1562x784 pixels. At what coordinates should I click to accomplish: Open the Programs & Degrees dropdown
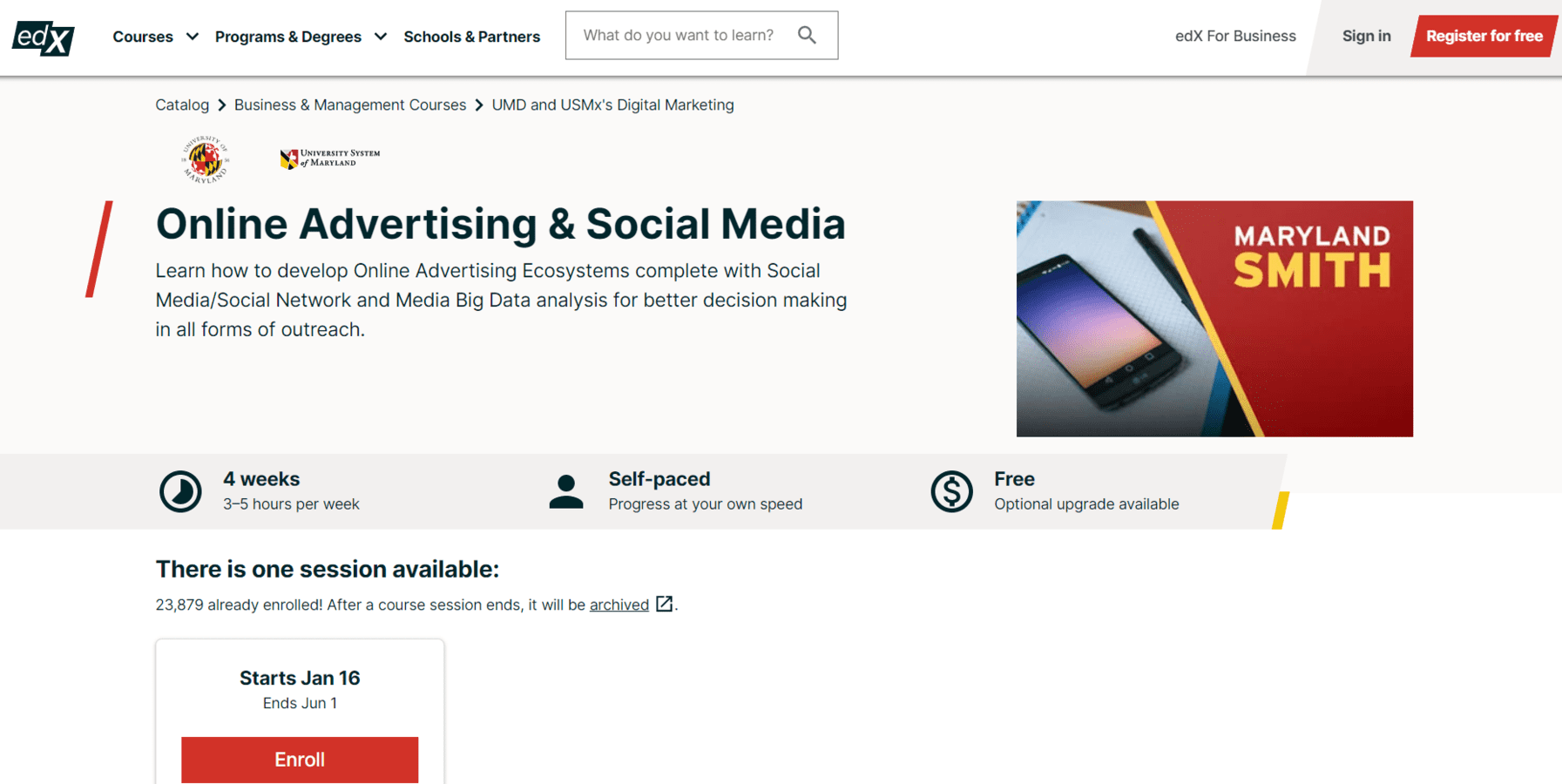[x=288, y=37]
